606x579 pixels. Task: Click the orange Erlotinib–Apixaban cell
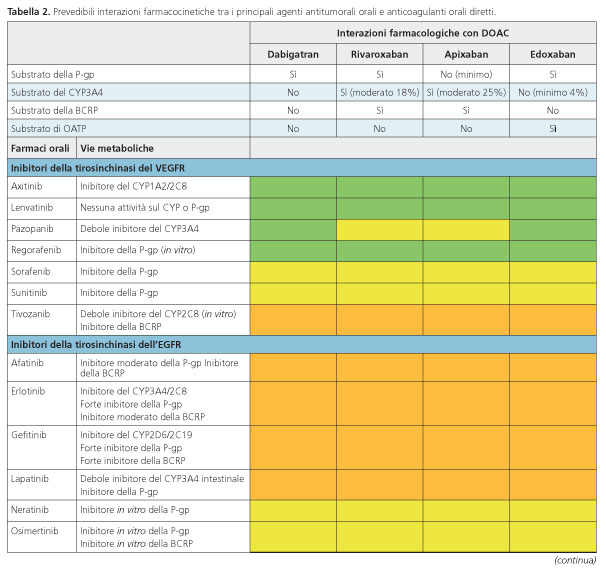466,404
